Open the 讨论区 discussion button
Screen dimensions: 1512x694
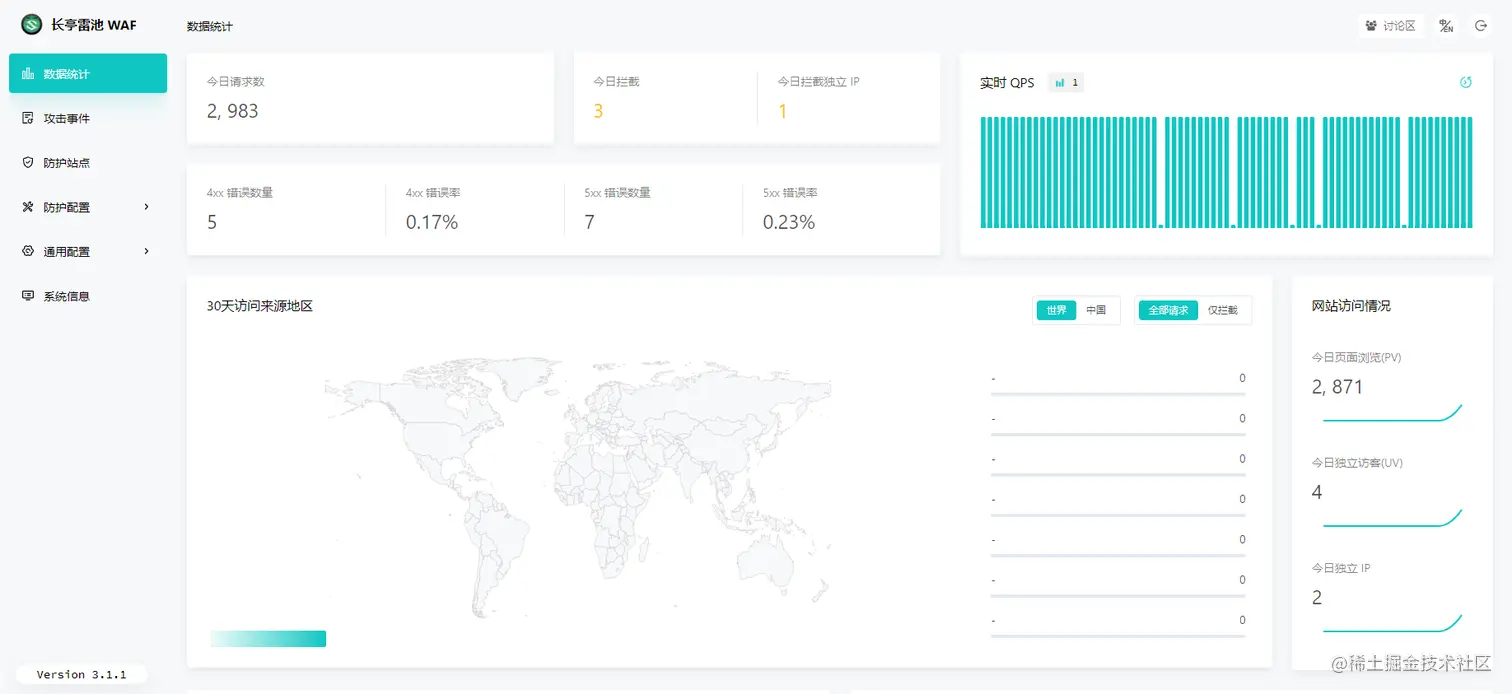pyautogui.click(x=1391, y=26)
